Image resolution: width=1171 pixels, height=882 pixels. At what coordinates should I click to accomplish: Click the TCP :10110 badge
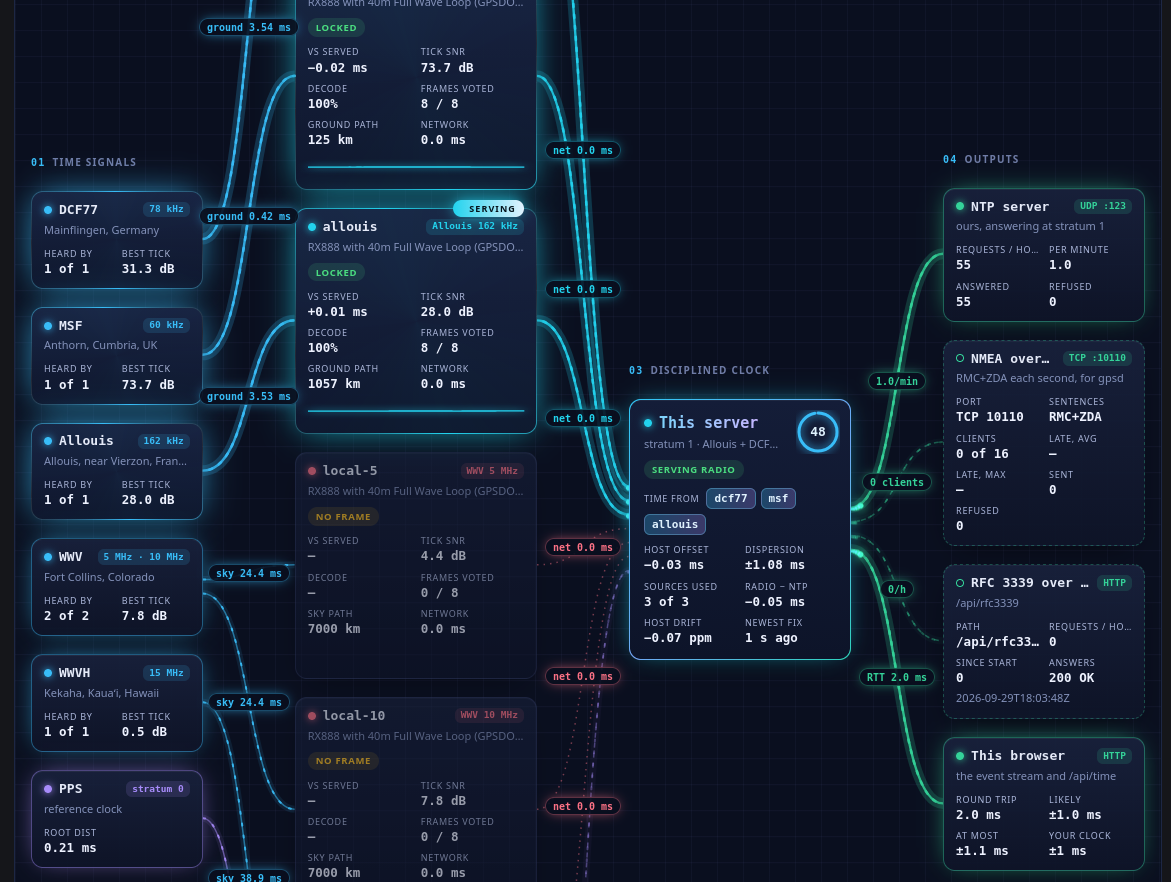pos(1097,358)
